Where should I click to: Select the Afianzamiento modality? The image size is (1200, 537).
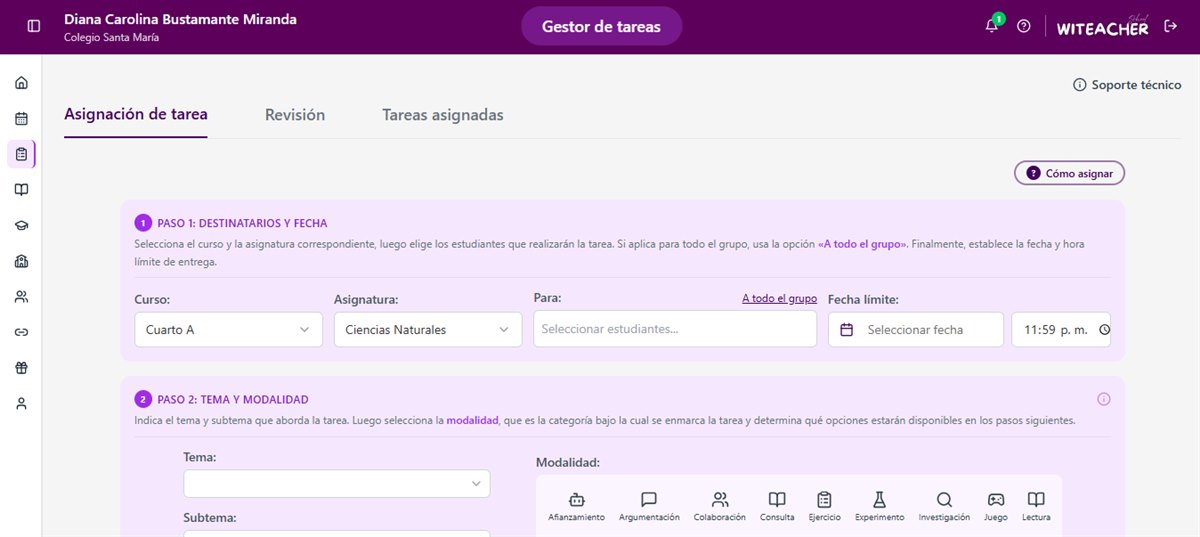pyautogui.click(x=576, y=507)
